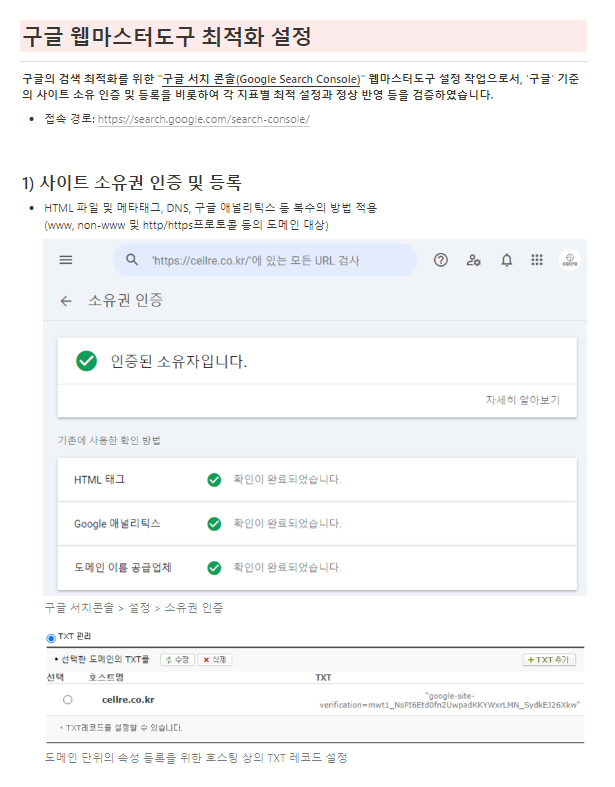This screenshot has width=615, height=787.
Task: Click the +TXT 추가 button
Action: [549, 660]
